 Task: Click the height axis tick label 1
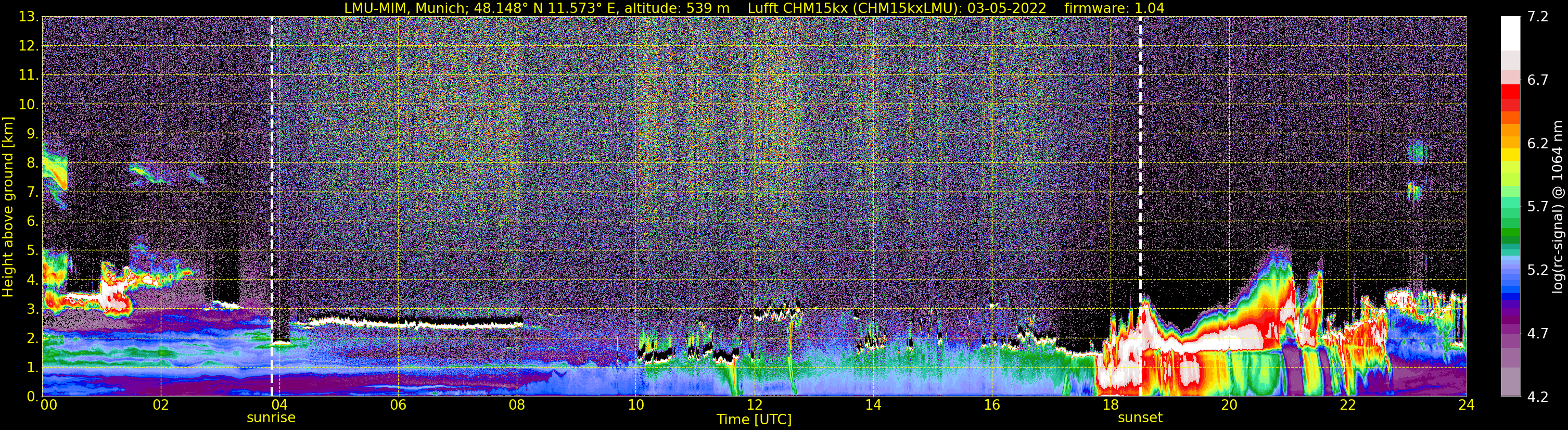[32, 368]
